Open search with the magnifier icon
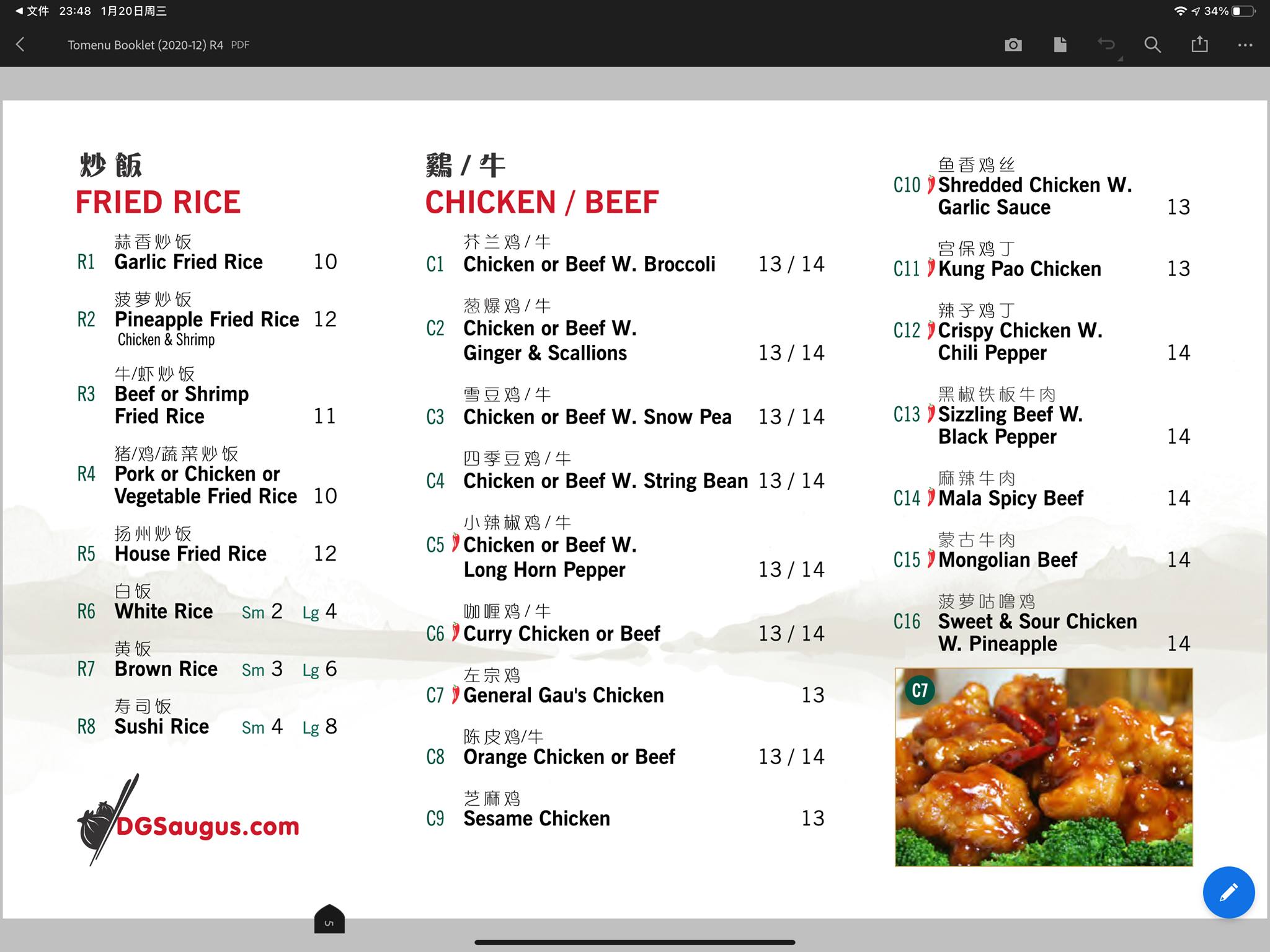Viewport: 1270px width, 952px height. (x=1152, y=45)
